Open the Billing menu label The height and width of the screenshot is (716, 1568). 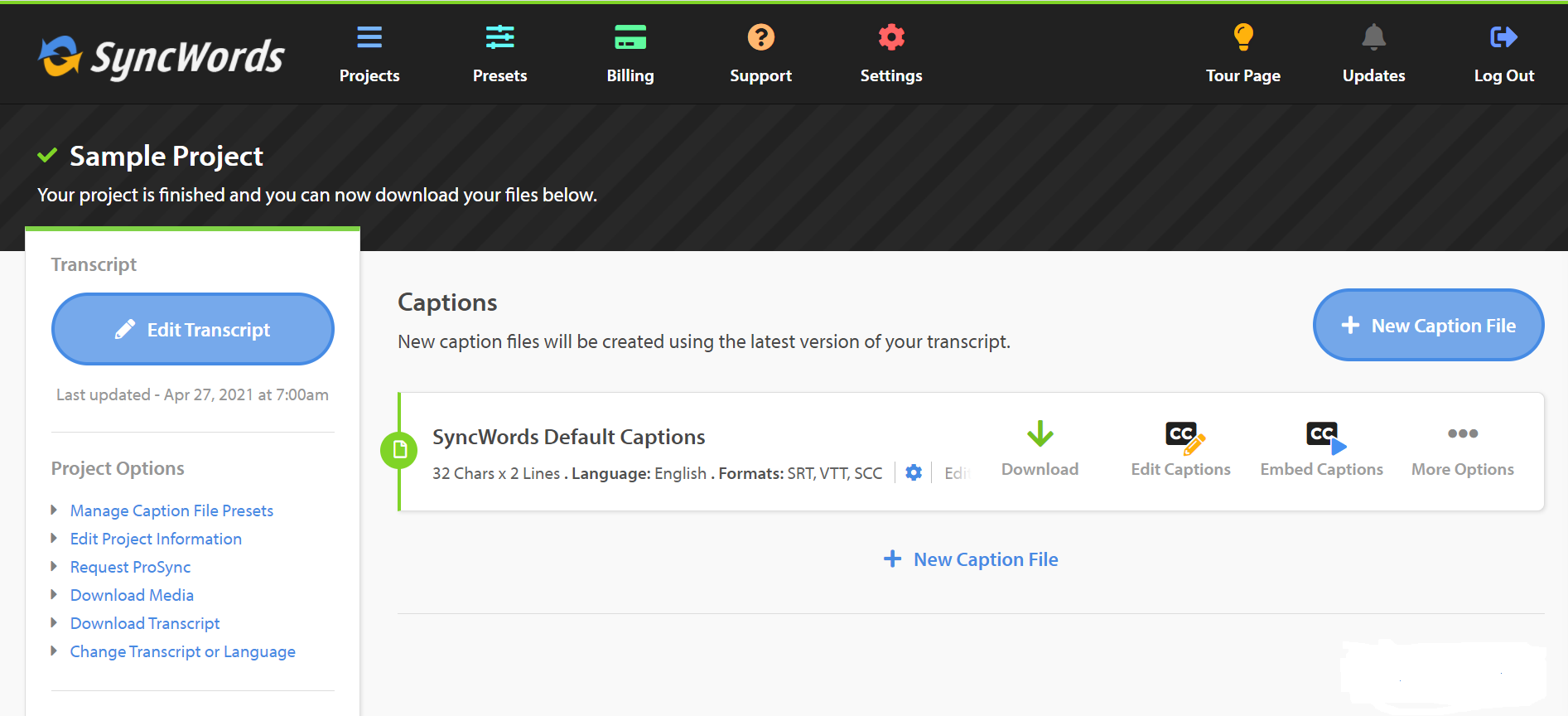pos(630,75)
